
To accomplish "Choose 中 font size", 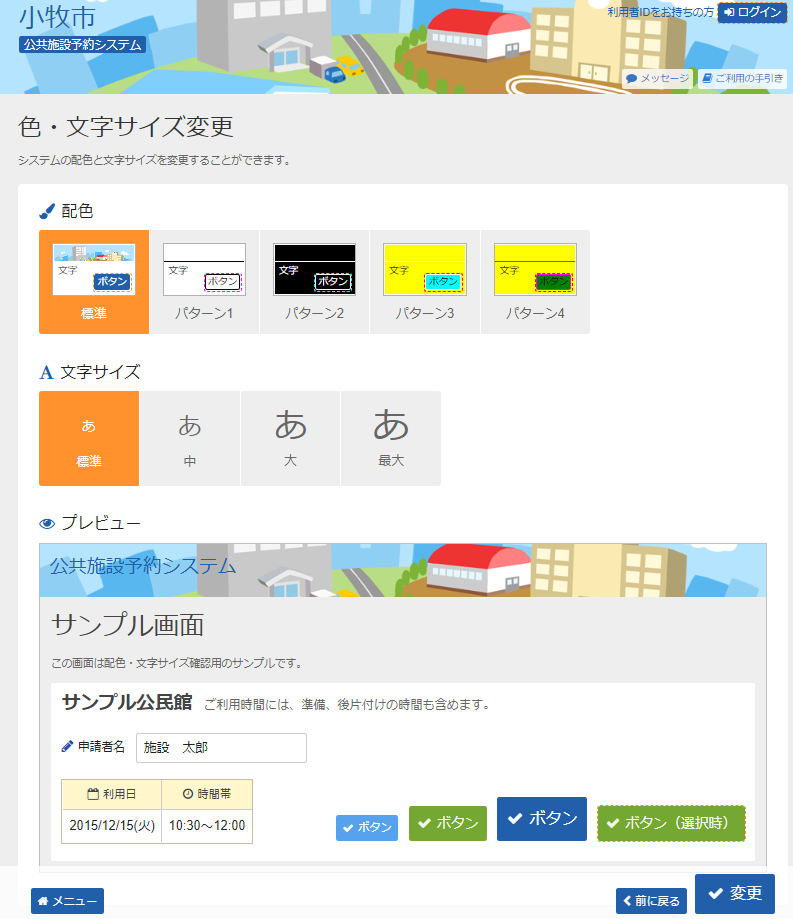I will [x=190, y=438].
